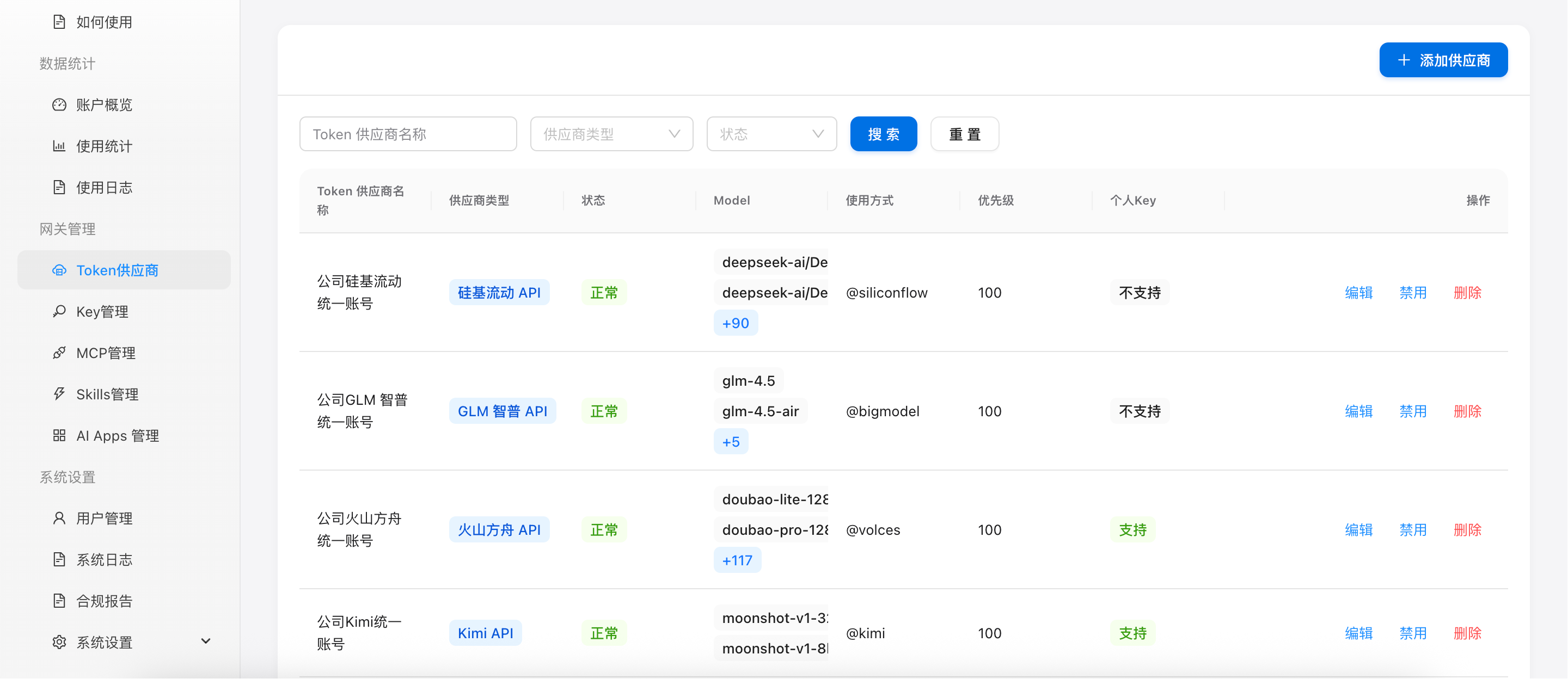Viewport: 1568px width, 679px height.
Task: Click the @siliconflow usage text
Action: pos(886,293)
